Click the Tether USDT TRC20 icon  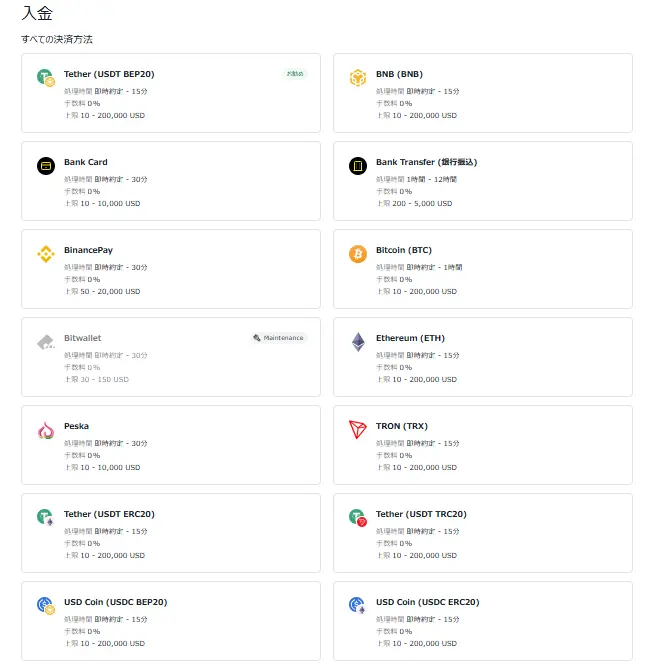pos(358,518)
